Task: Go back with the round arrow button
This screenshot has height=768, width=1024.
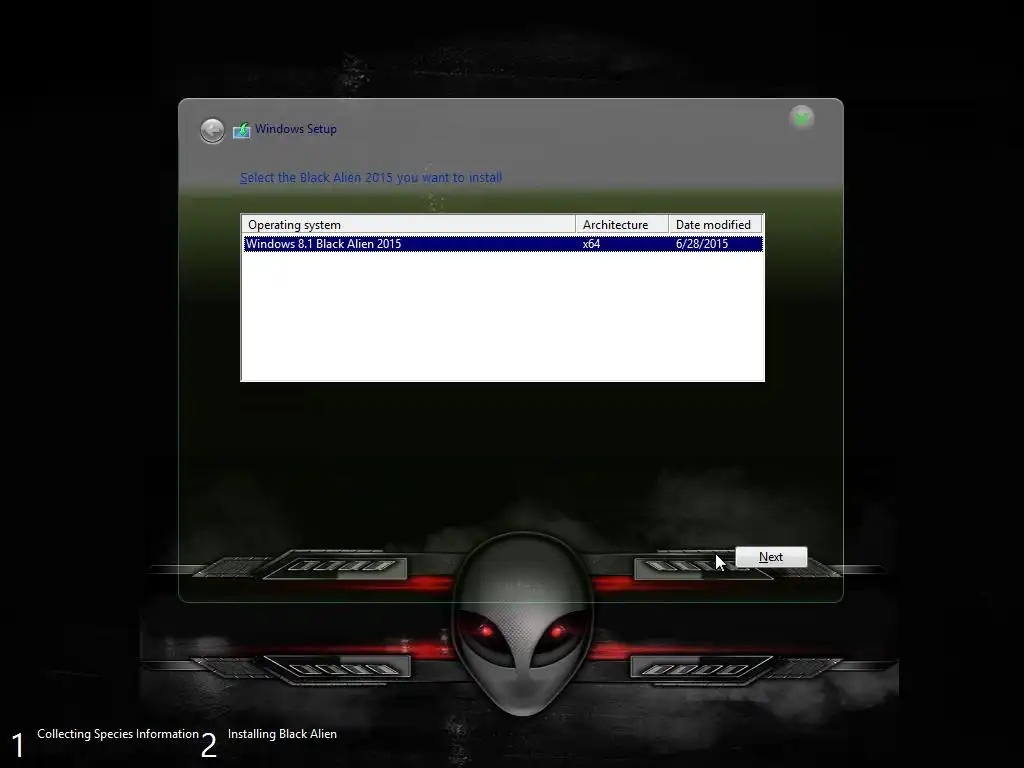Action: click(x=212, y=131)
